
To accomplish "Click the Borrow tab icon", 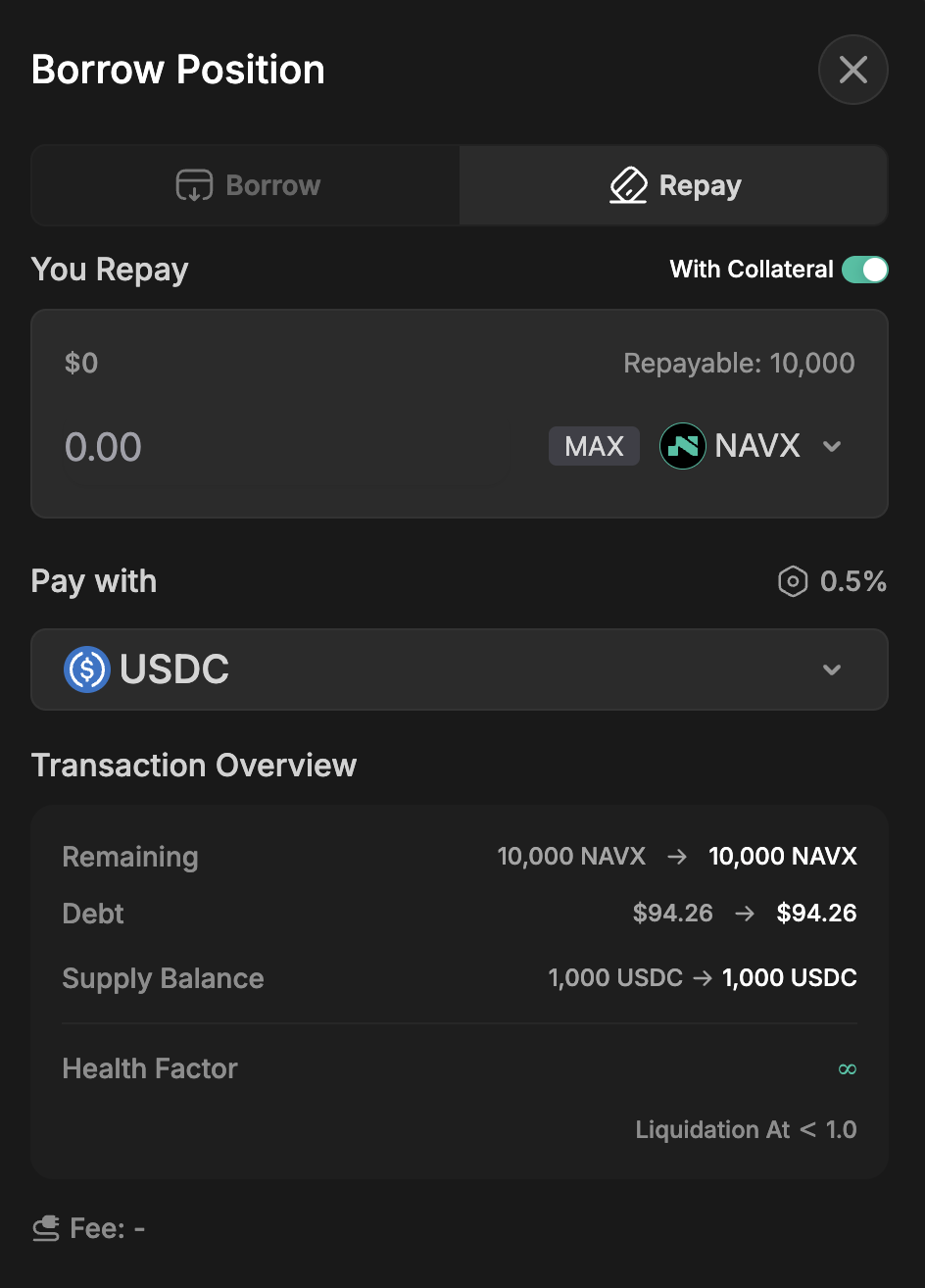I will [x=194, y=185].
